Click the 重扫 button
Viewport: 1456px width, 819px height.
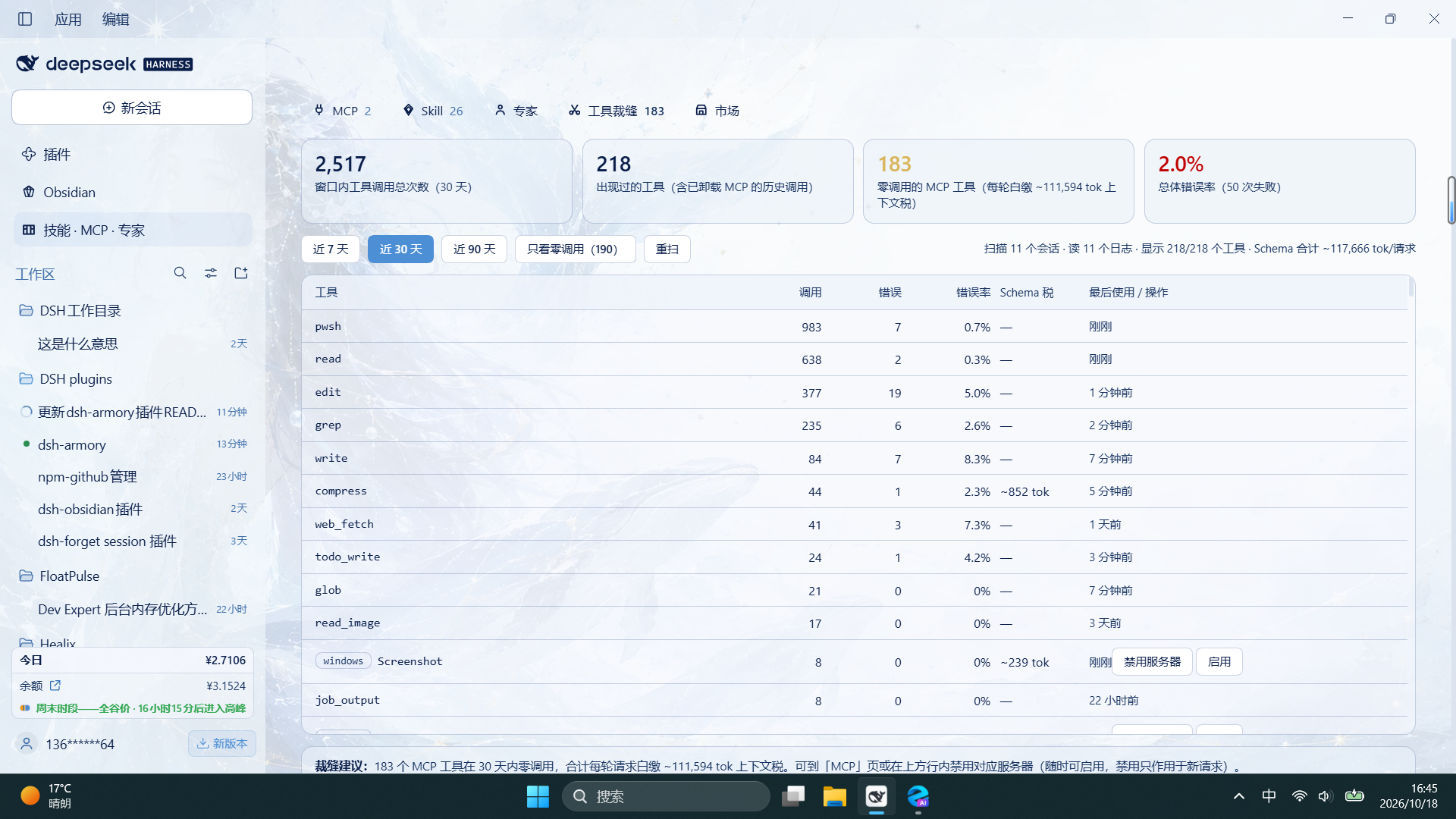pos(667,249)
